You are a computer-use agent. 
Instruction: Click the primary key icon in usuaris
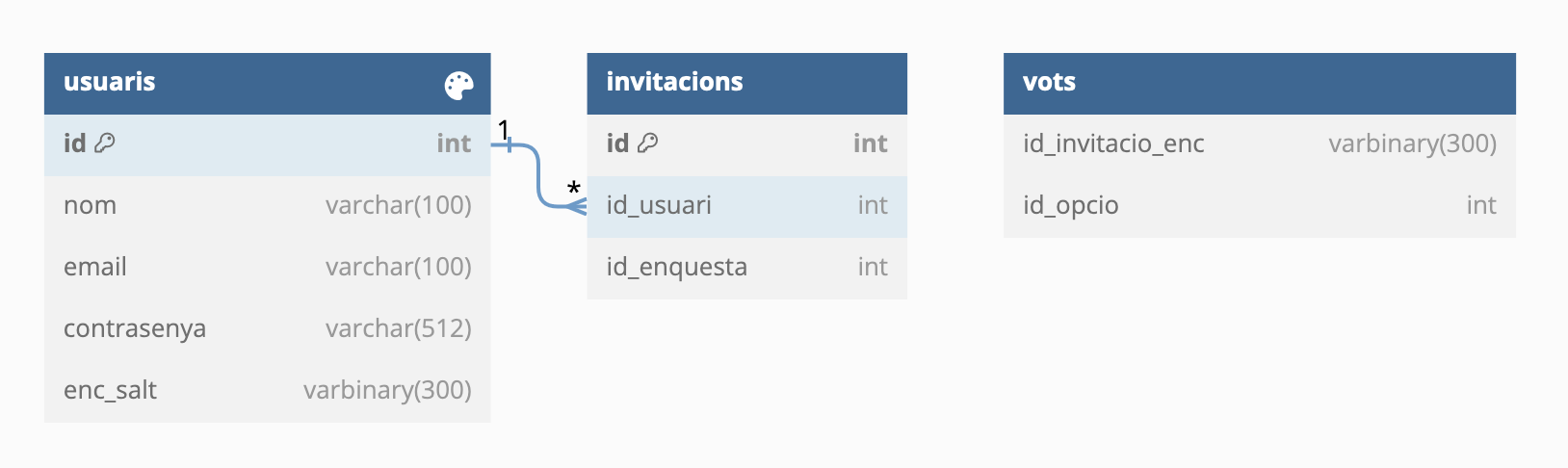[x=105, y=143]
